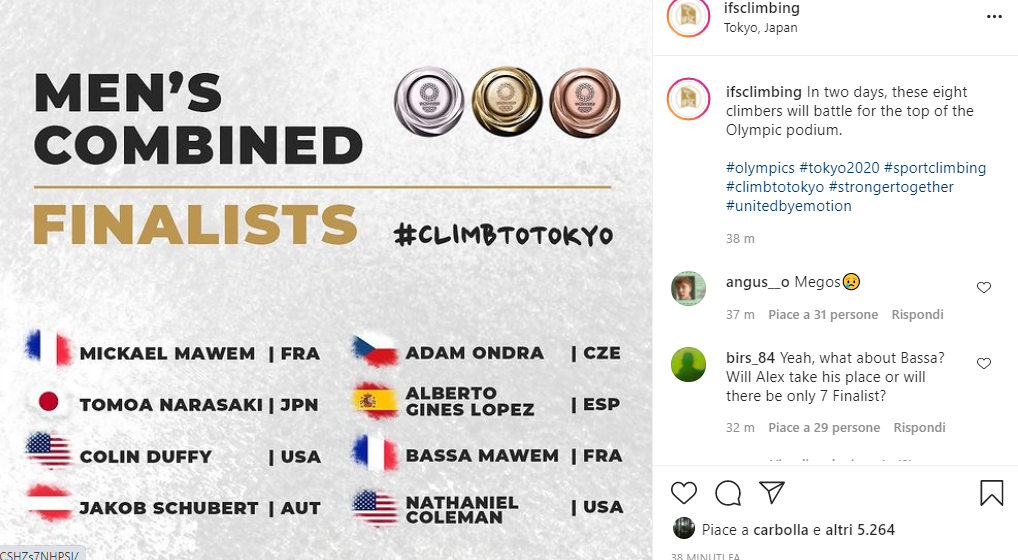Show who liked: Piace a 31 persone
The width and height of the screenshot is (1018, 560).
[x=822, y=315]
